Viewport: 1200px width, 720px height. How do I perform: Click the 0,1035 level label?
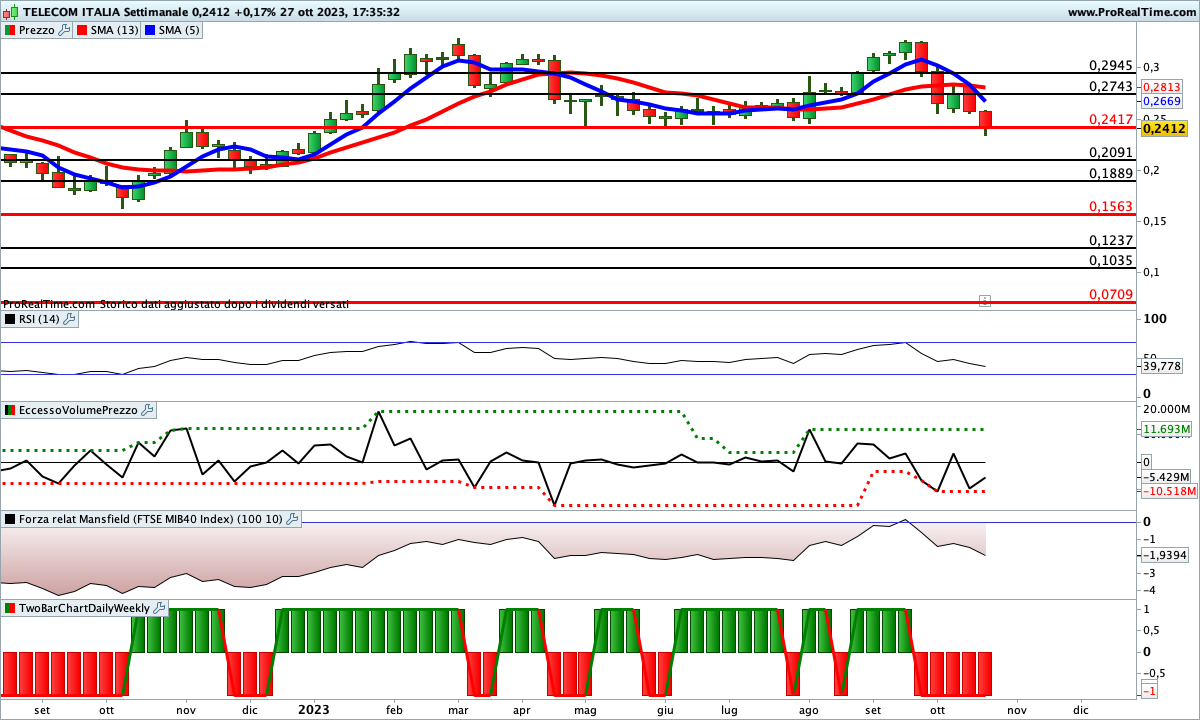1110,260
